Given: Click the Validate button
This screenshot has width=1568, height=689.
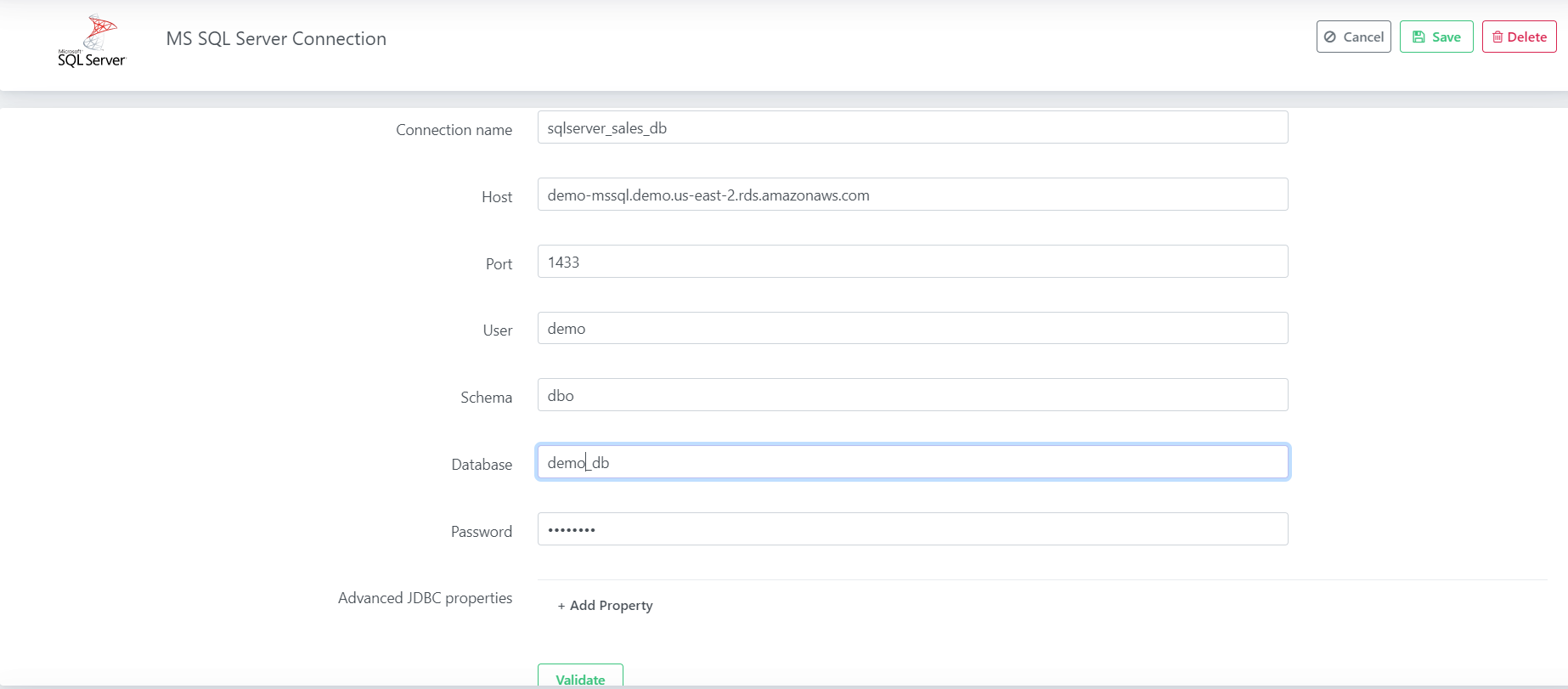Looking at the screenshot, I should tap(580, 676).
